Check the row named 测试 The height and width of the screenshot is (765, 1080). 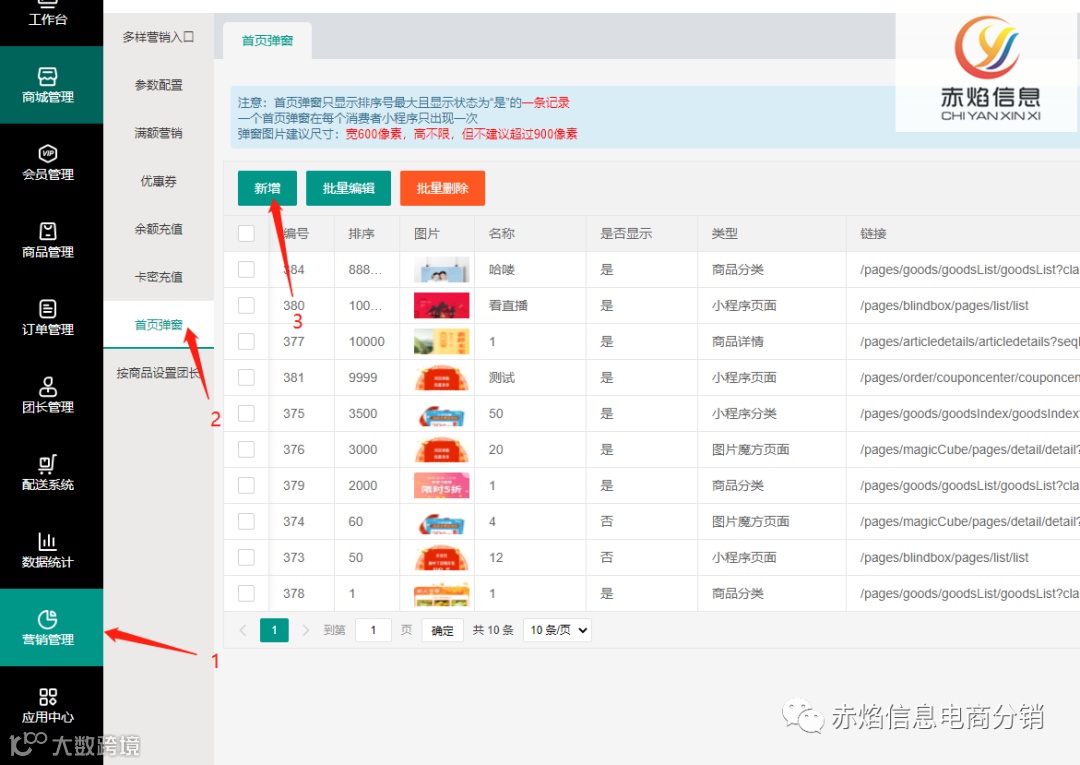tap(246, 377)
